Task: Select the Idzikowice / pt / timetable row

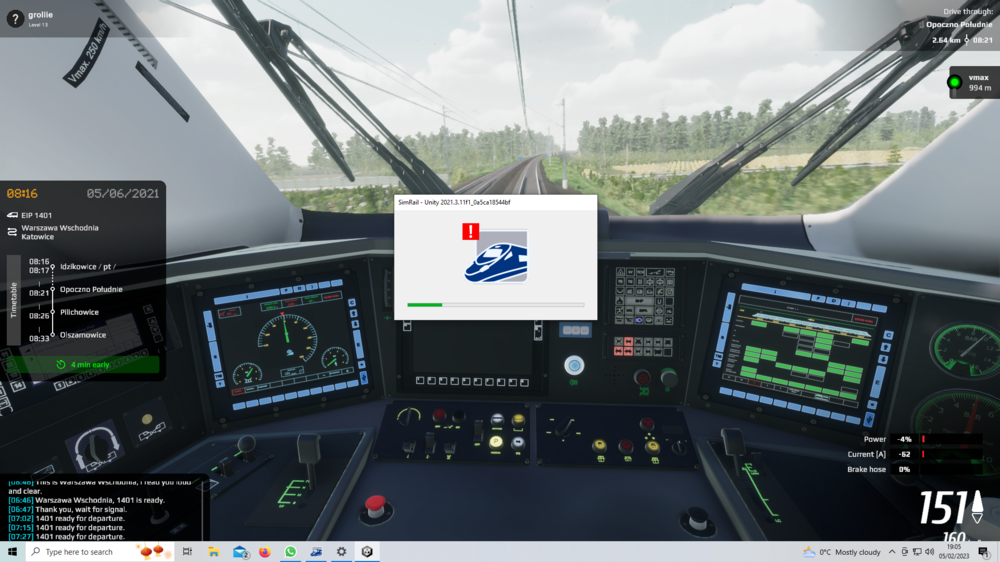Action: 88,267
